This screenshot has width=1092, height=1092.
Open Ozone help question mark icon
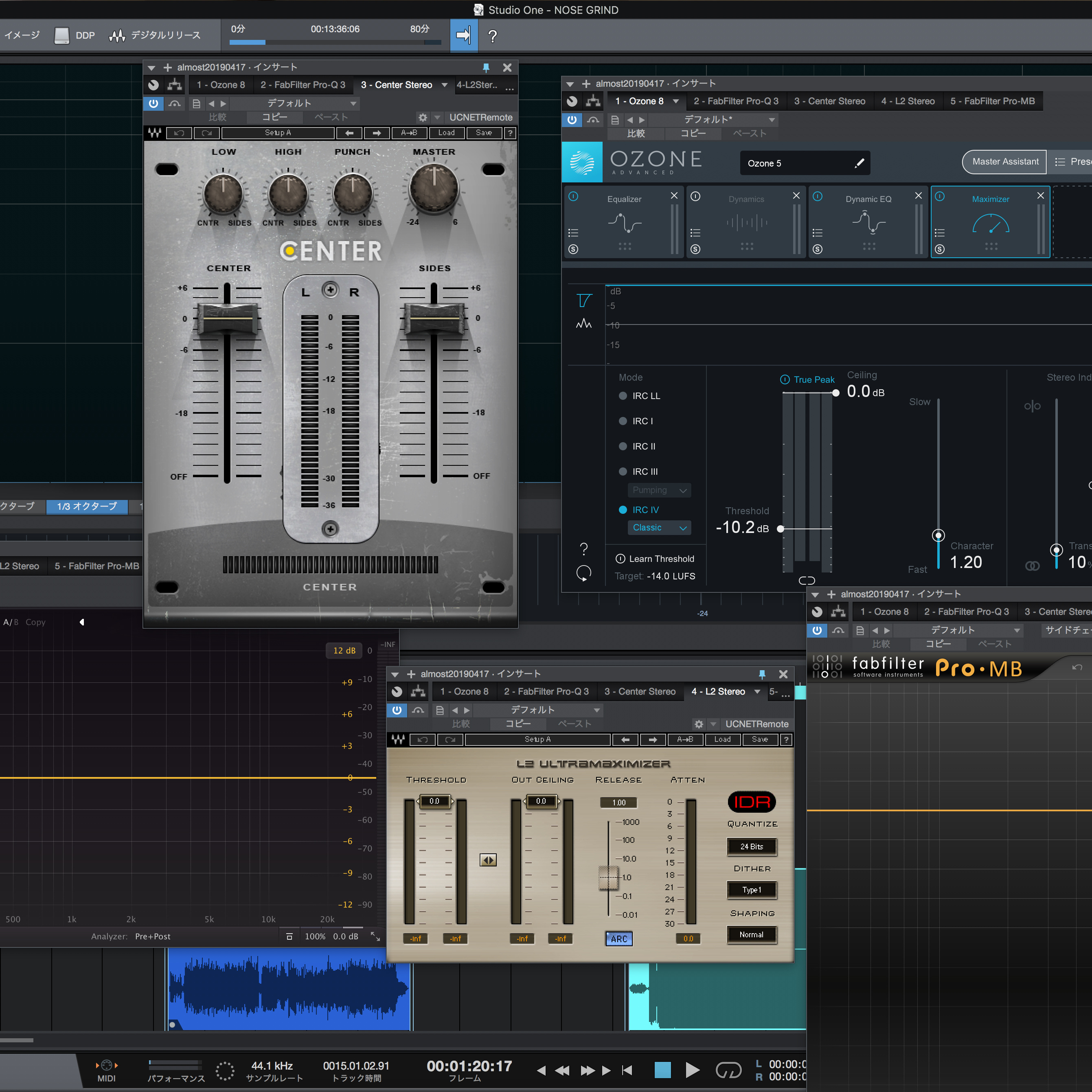(x=584, y=549)
